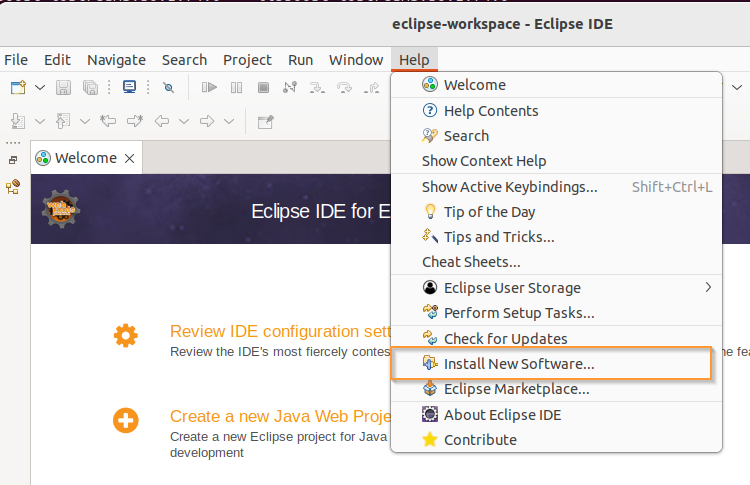Screen dimensions: 750x485
Task: Choose Help Contents menu item
Action: pyautogui.click(x=556, y=111)
